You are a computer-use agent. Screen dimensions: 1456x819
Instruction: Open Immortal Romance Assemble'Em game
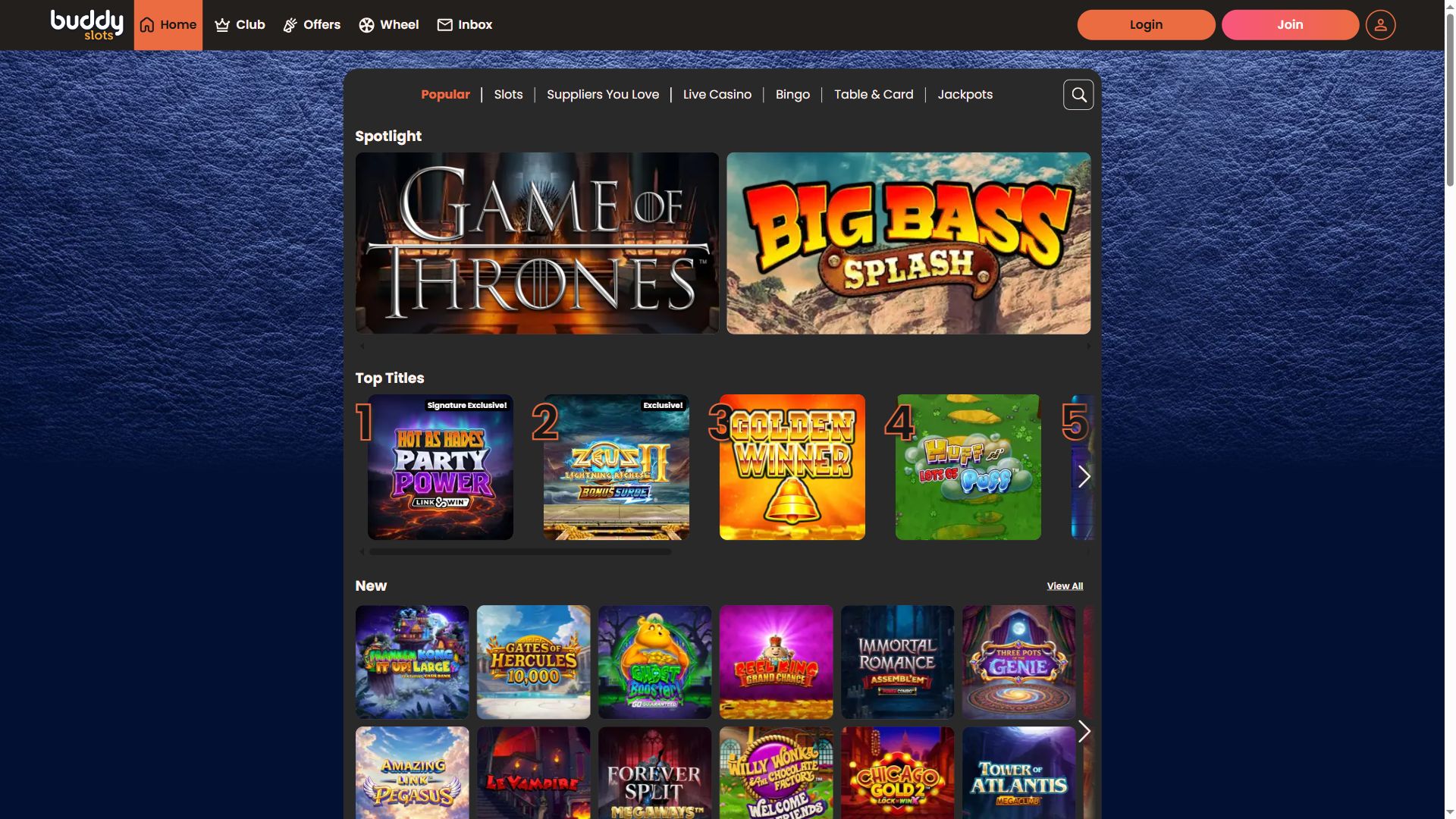(898, 662)
